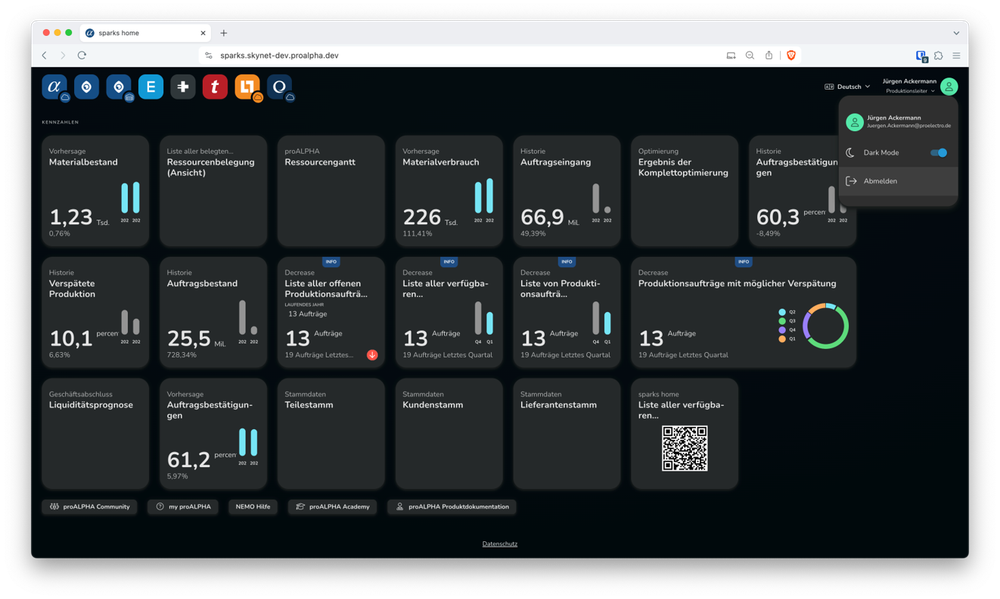Open the Verspätete Produktion tile
The width and height of the screenshot is (1000, 599).
point(96,312)
